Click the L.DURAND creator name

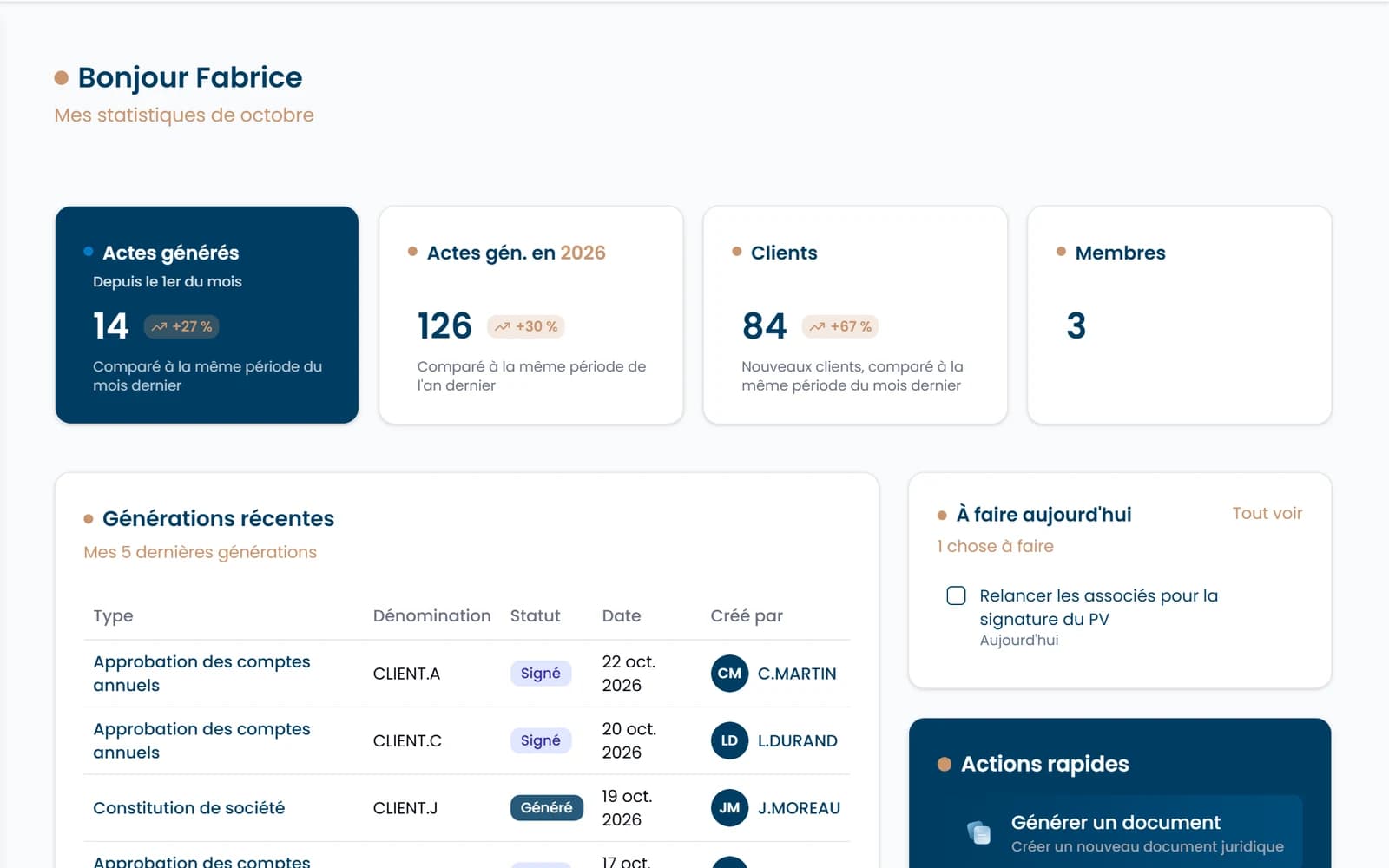[798, 740]
